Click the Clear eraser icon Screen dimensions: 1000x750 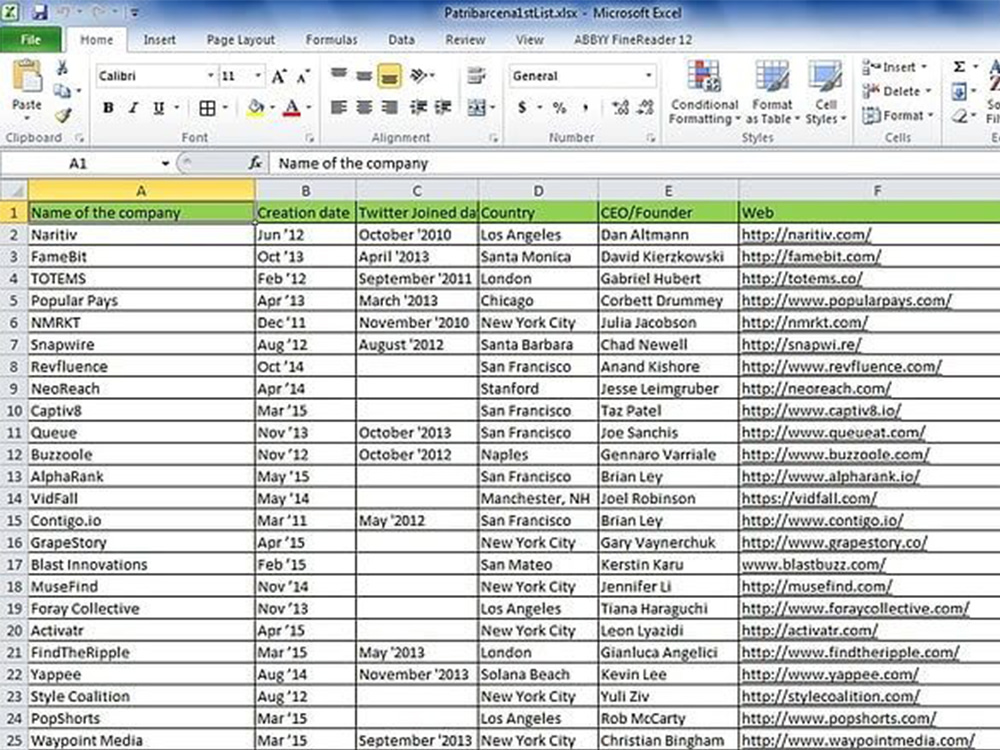tap(959, 115)
